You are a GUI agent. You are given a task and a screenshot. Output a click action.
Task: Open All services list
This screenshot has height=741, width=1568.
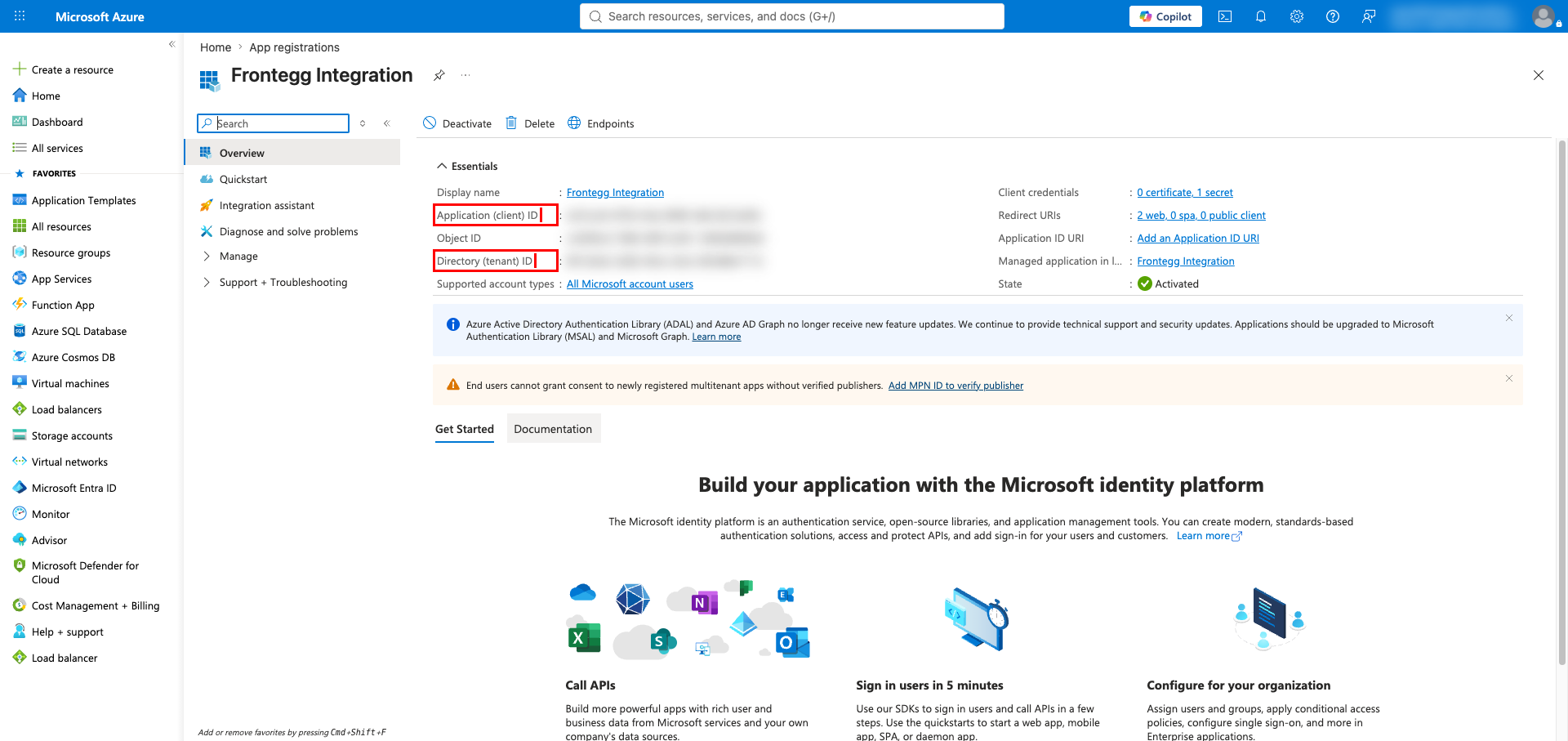tap(57, 148)
